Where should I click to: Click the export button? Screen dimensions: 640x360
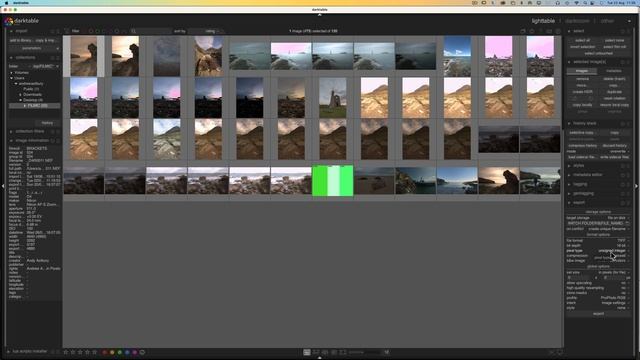pyautogui.click(x=598, y=314)
